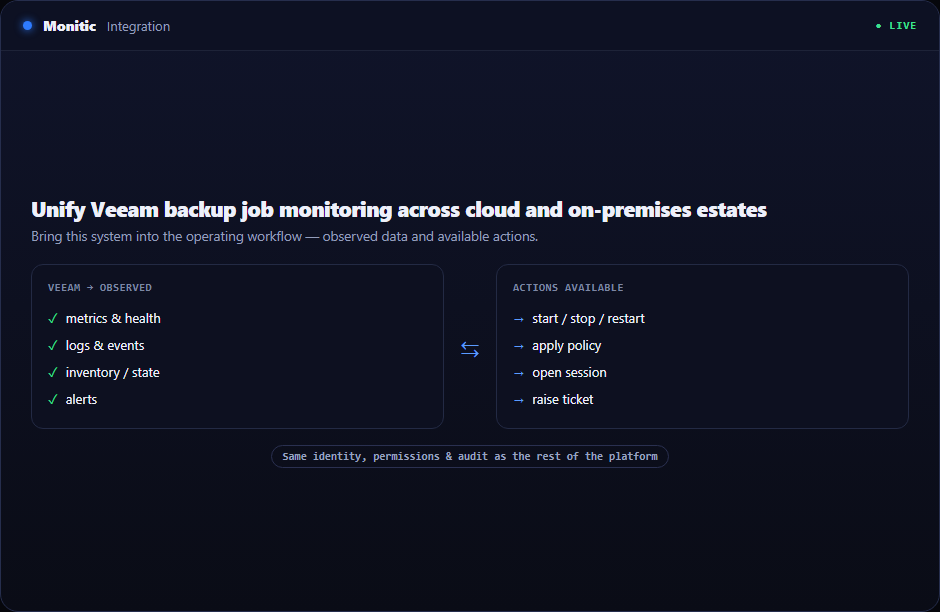Viewport: 940px width, 612px height.
Task: Click arrow beside start / stop / restart
Action: tap(519, 319)
